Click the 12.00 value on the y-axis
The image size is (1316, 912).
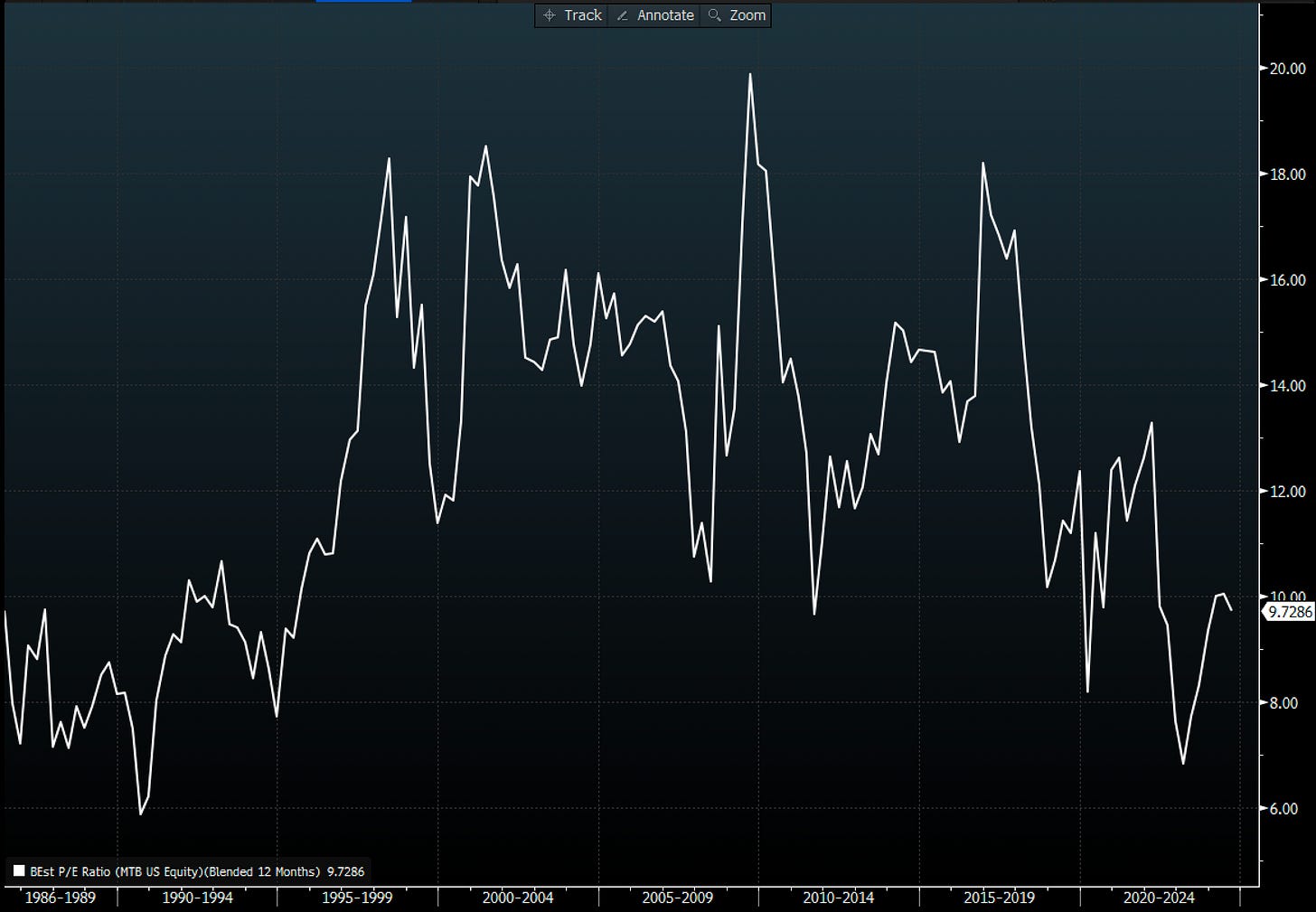click(x=1287, y=492)
